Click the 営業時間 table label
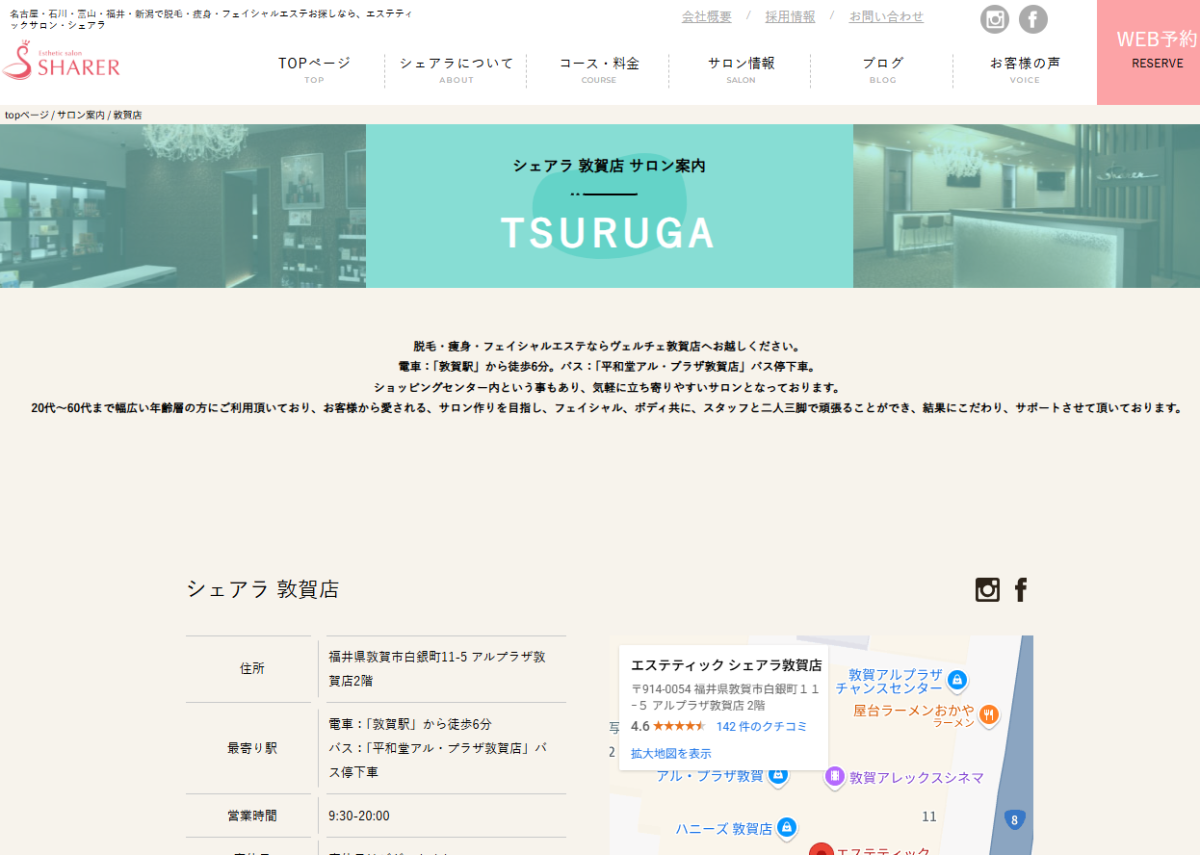The height and width of the screenshot is (855, 1200). pos(252,816)
